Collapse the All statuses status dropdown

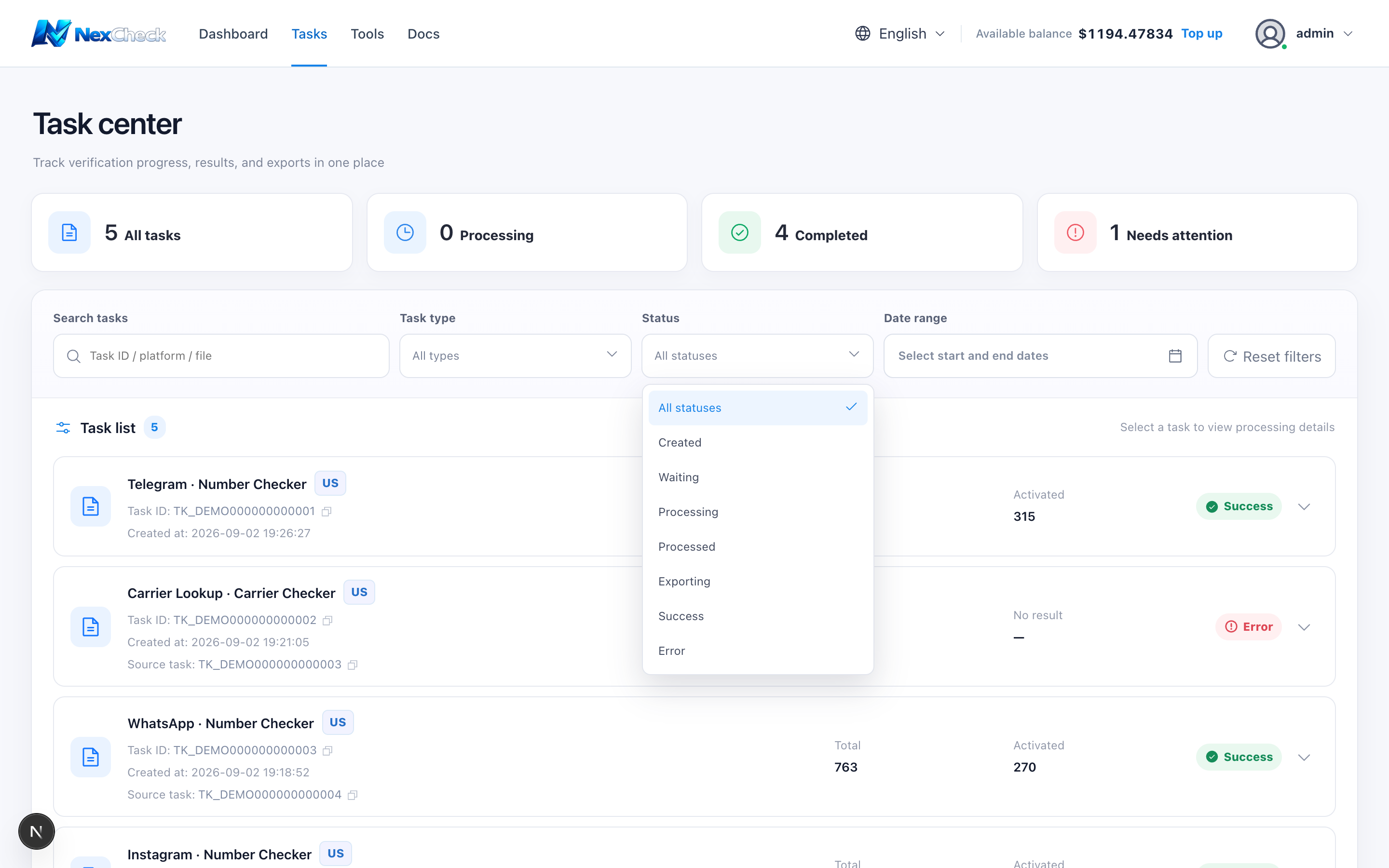point(757,356)
